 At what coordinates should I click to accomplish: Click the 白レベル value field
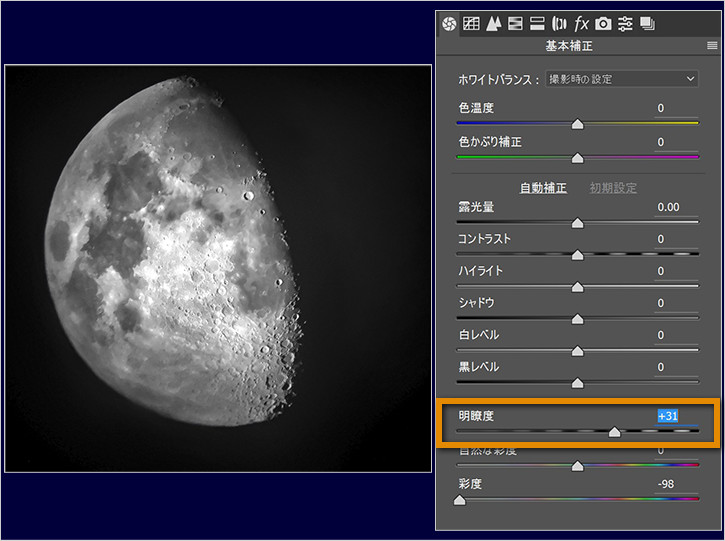[x=676, y=335]
